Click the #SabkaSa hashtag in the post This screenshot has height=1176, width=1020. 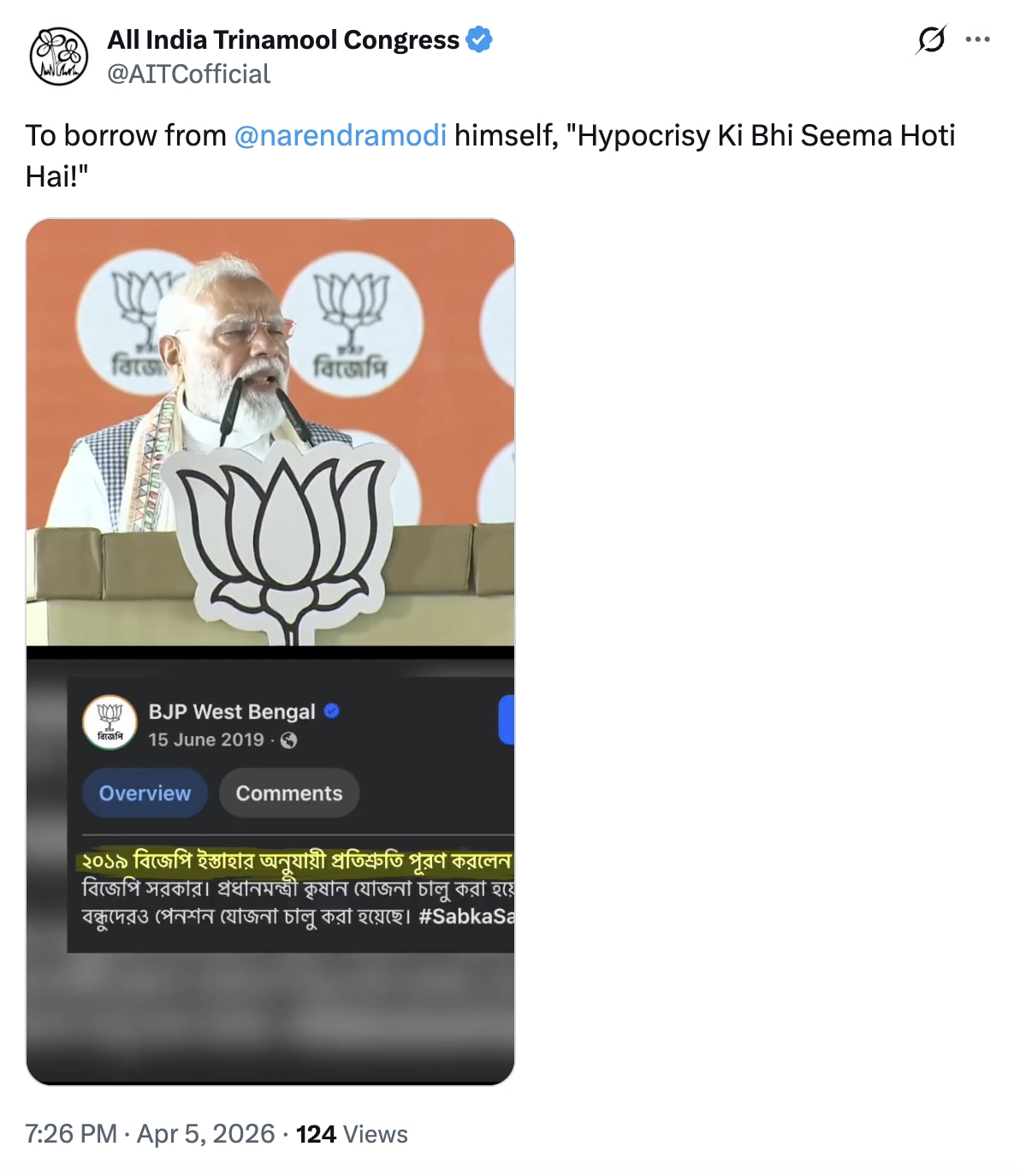pos(466,917)
